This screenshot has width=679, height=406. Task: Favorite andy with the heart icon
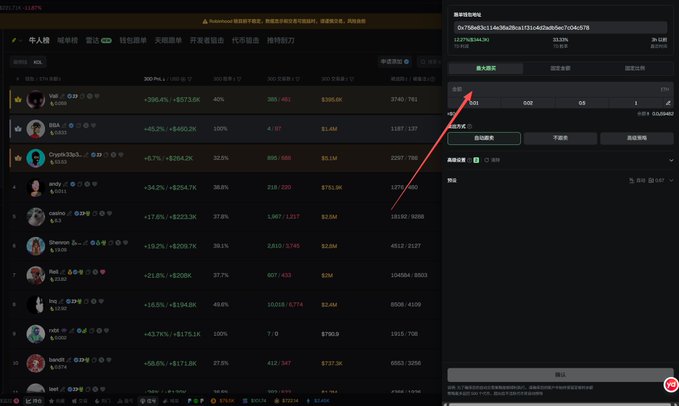[94, 184]
